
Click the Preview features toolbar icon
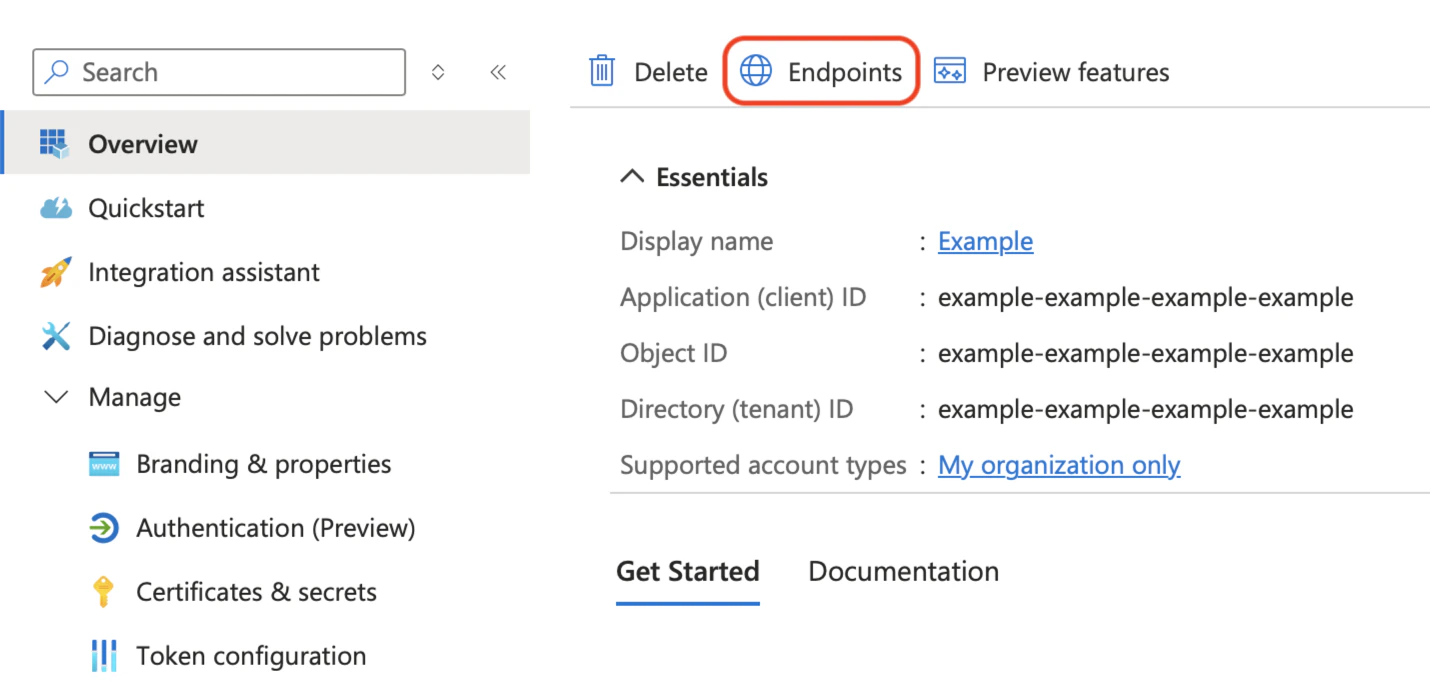pos(948,70)
